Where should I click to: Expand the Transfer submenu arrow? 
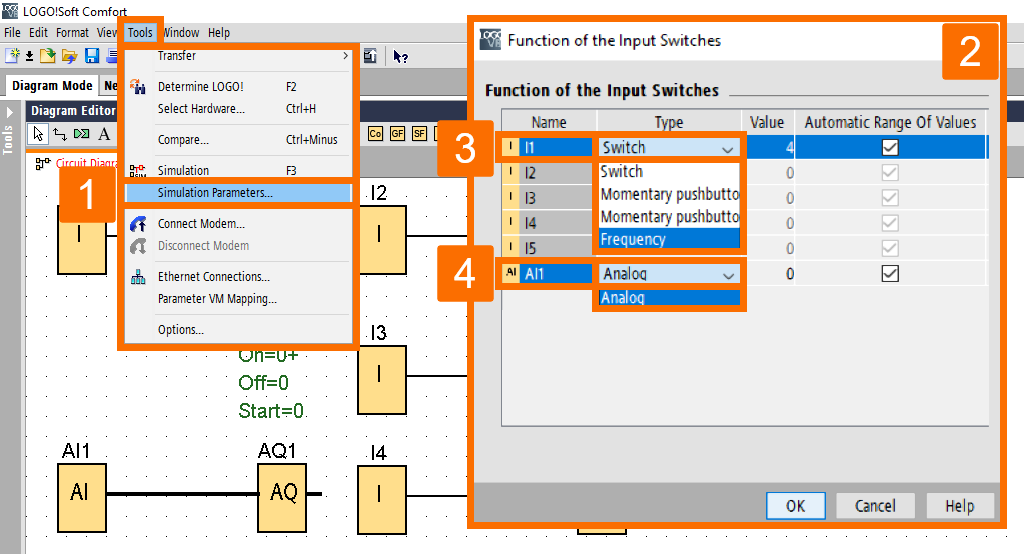(x=345, y=56)
